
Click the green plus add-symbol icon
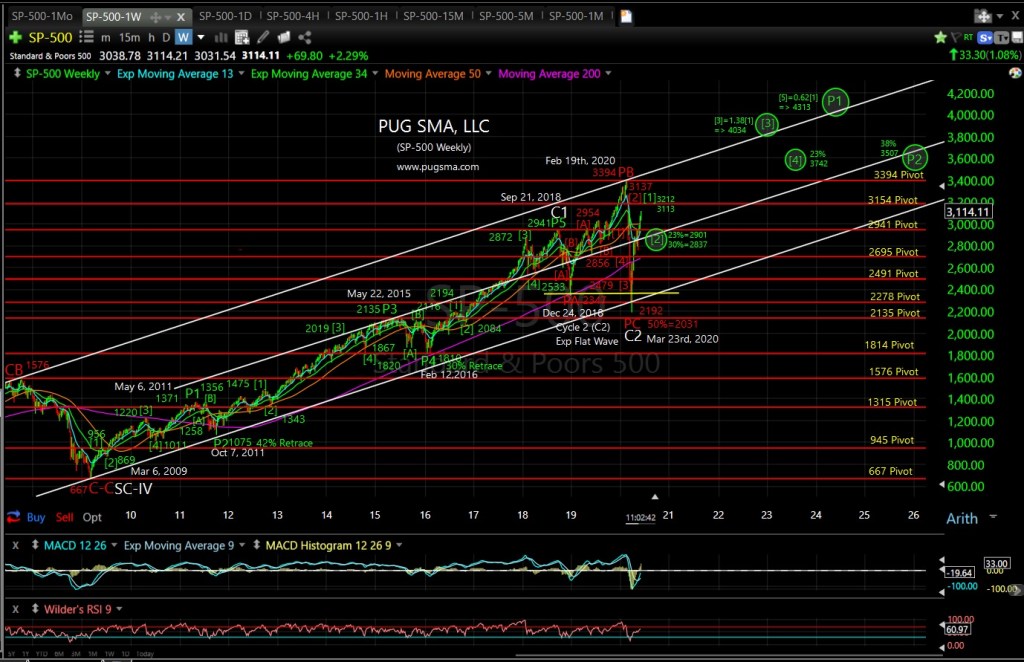(x=15, y=37)
